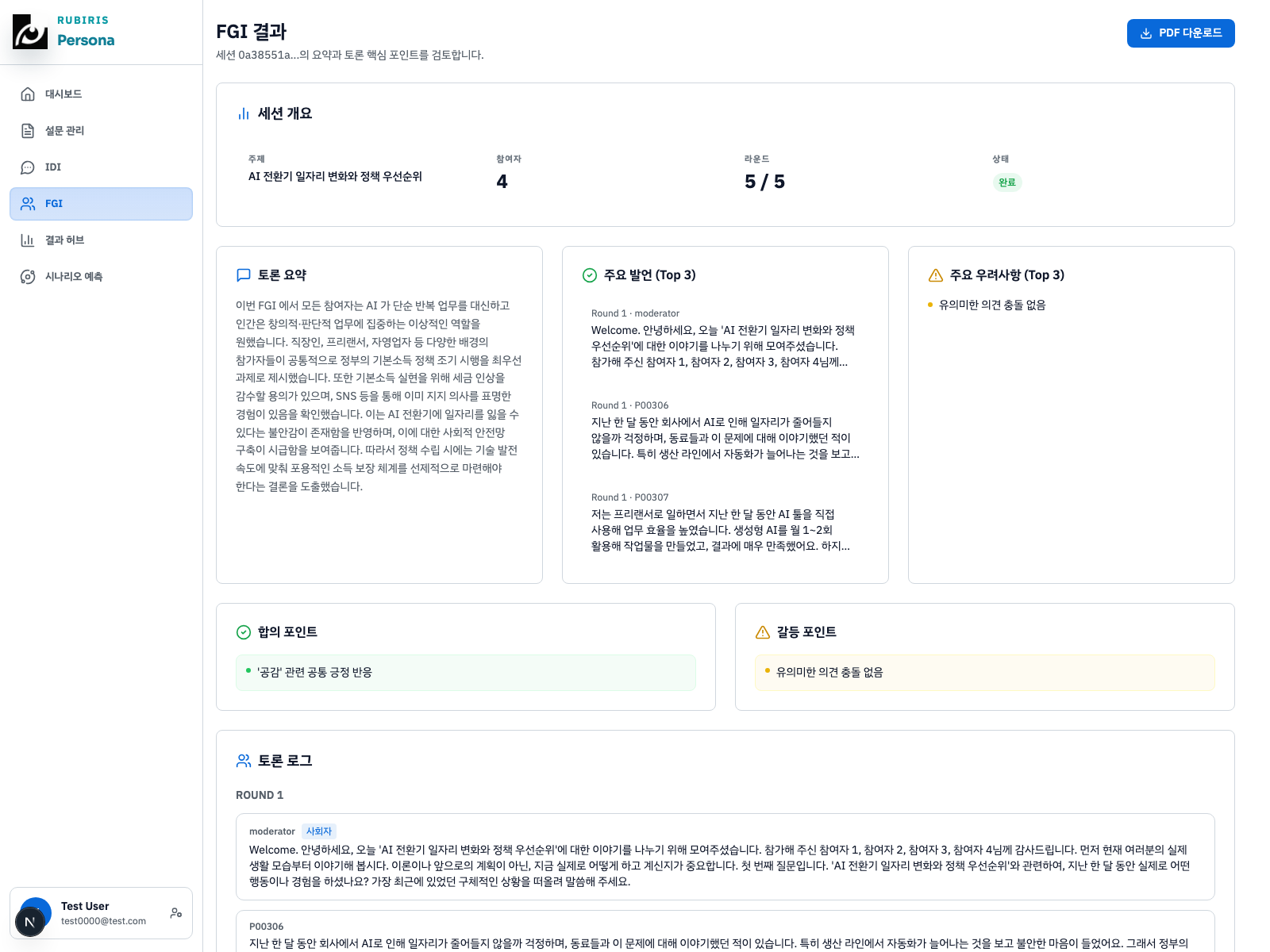Click the bar chart icon beside 세션 개요
This screenshot has height=952, width=1270.
click(243, 113)
